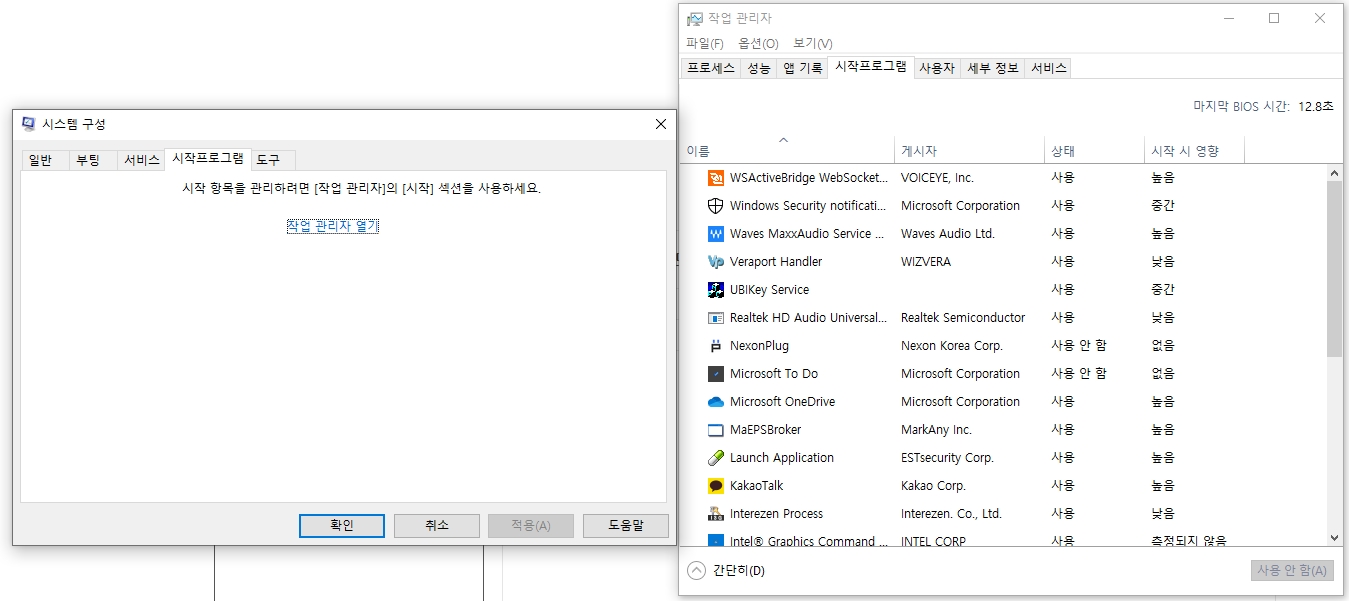This screenshot has width=1349, height=601.
Task: Open 보기(V) menu in Task Manager
Action: coord(812,44)
